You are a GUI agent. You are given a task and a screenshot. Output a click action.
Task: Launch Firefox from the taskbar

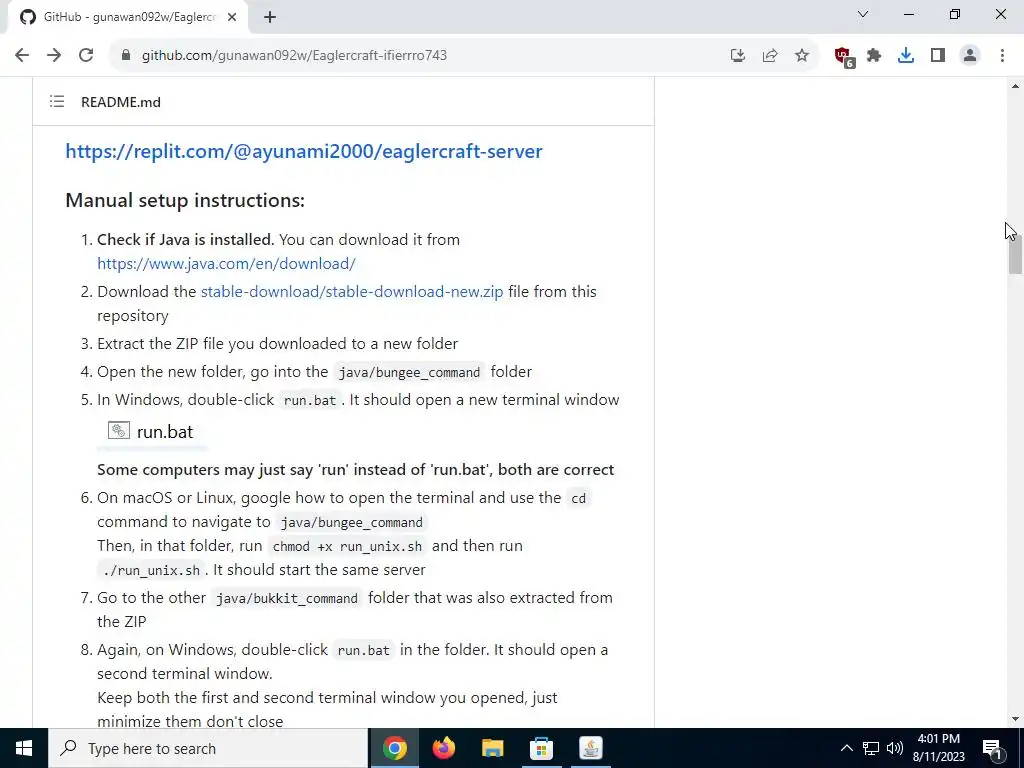(443, 748)
